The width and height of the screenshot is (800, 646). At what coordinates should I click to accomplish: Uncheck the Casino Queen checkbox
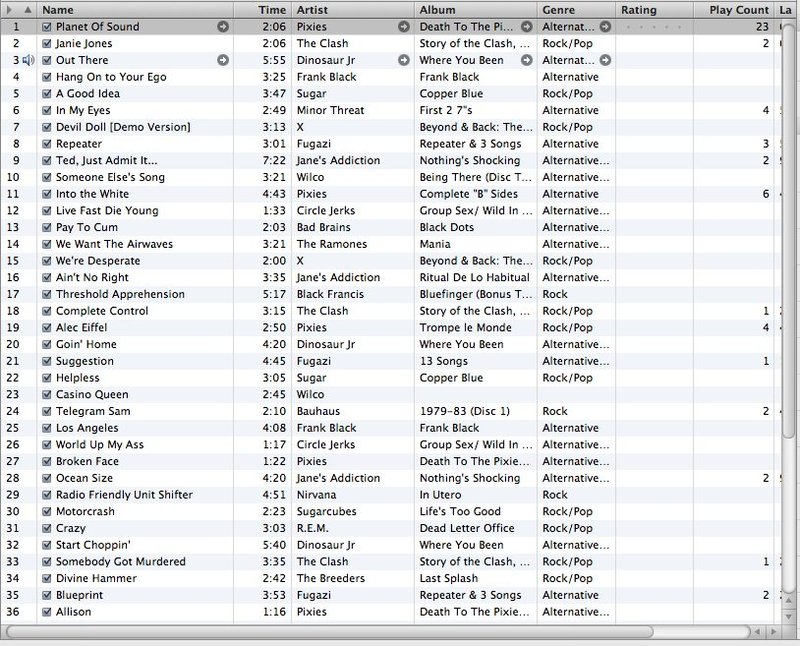(47, 394)
